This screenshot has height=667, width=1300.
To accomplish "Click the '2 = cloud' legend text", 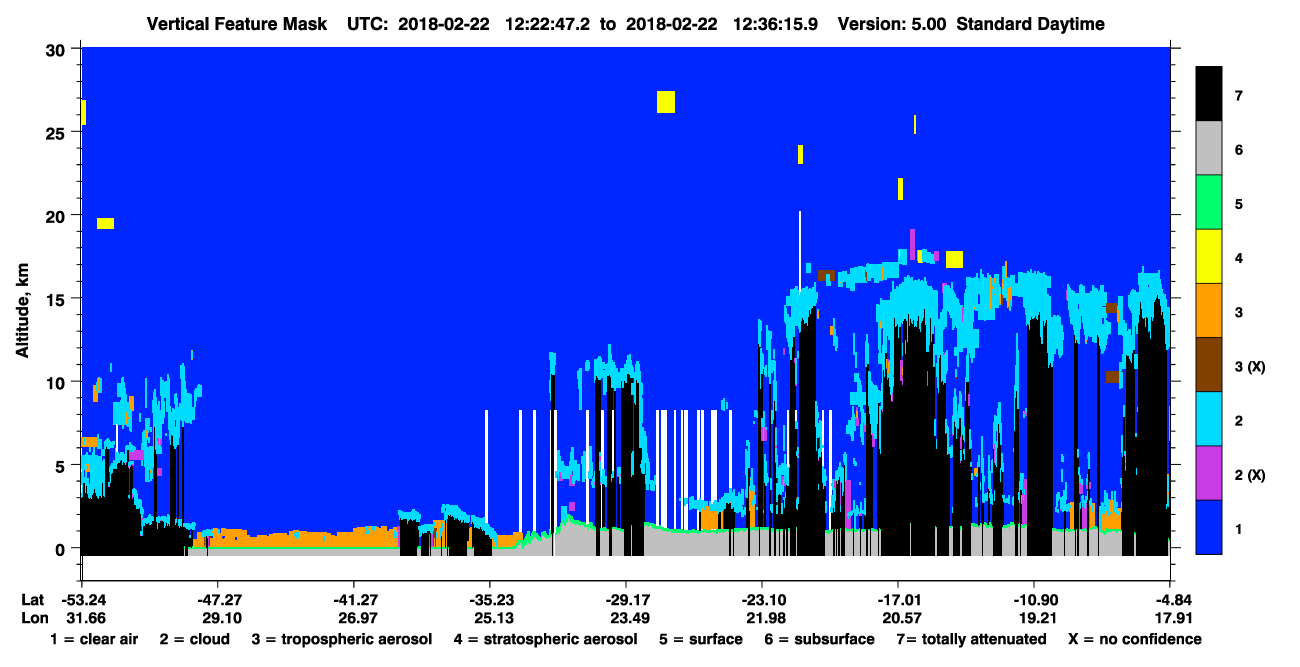I will (194, 639).
